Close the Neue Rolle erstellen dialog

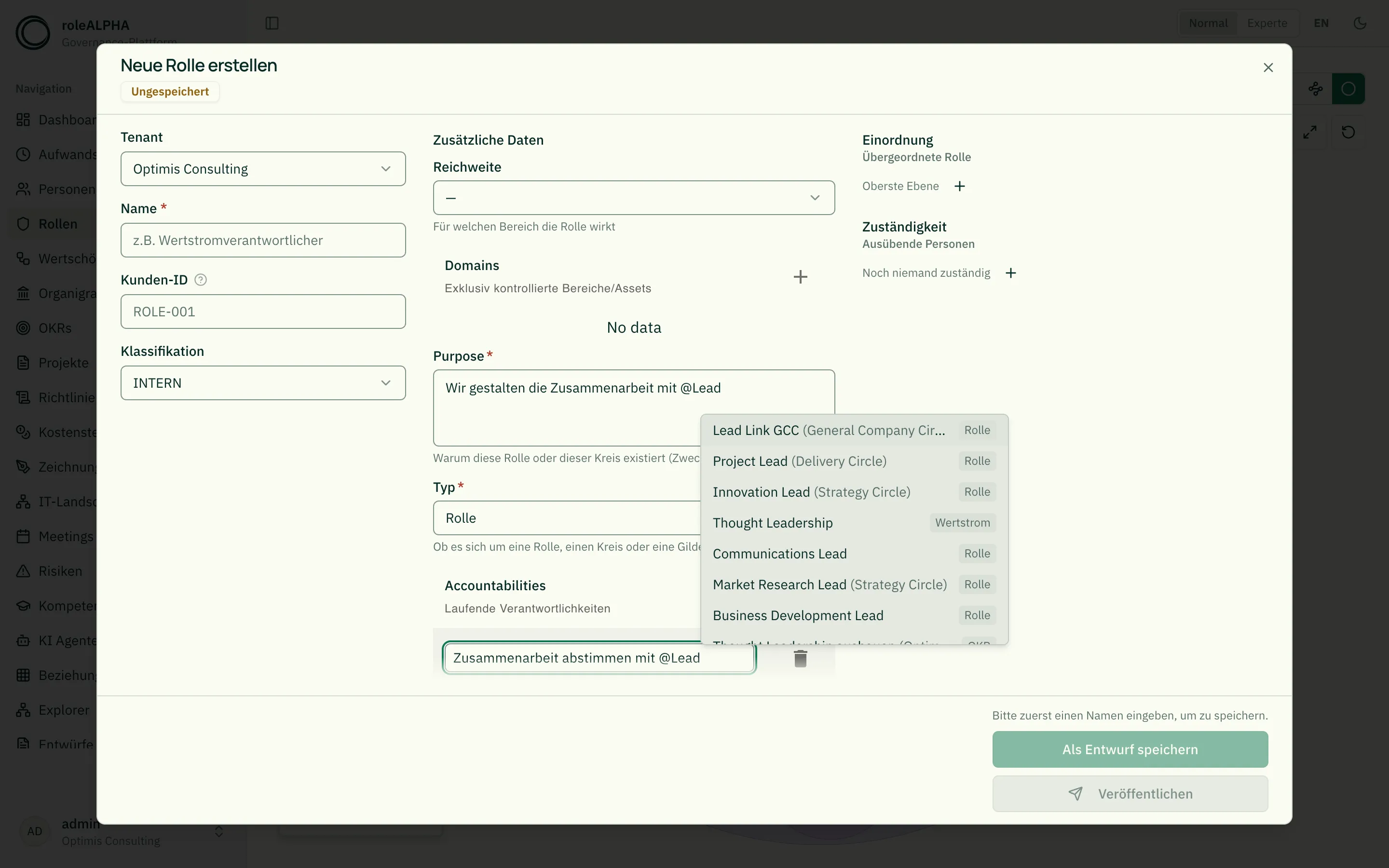tap(1268, 68)
